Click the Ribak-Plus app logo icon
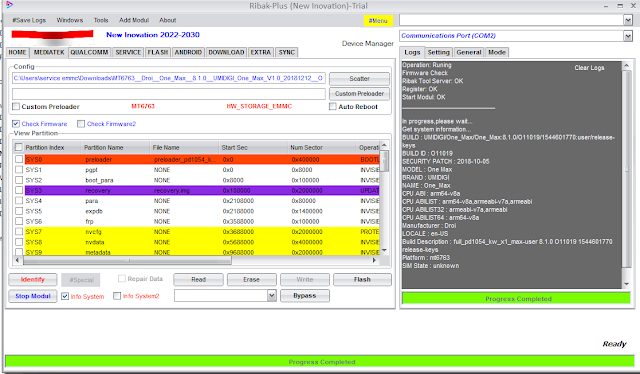Screen dimensions: 640x374 click(x=9, y=5)
